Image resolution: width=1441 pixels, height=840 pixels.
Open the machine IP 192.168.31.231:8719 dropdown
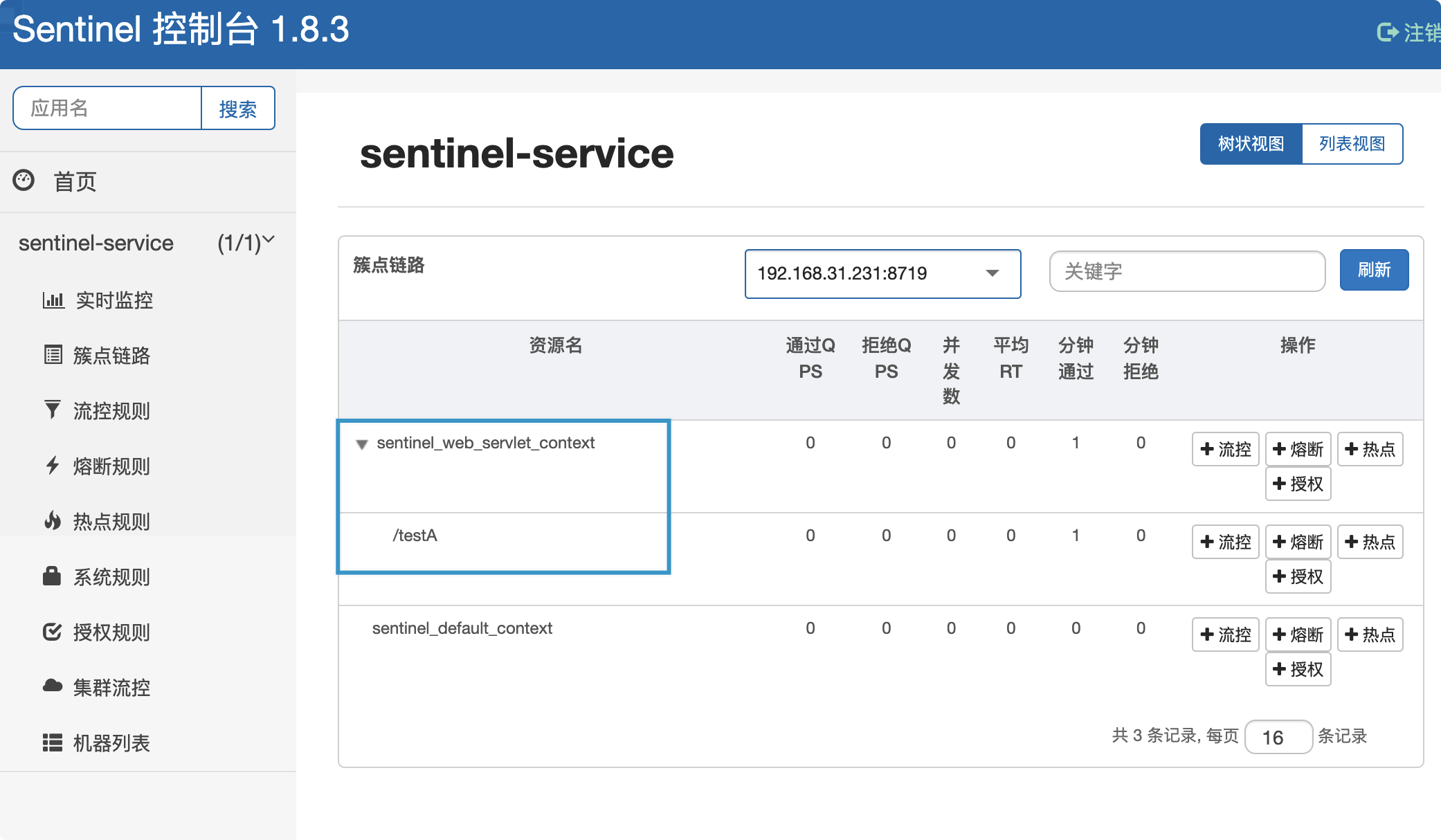882,273
